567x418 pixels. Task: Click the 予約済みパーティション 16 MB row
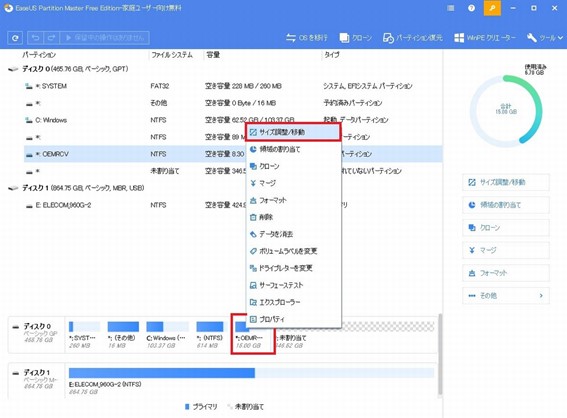[233, 103]
